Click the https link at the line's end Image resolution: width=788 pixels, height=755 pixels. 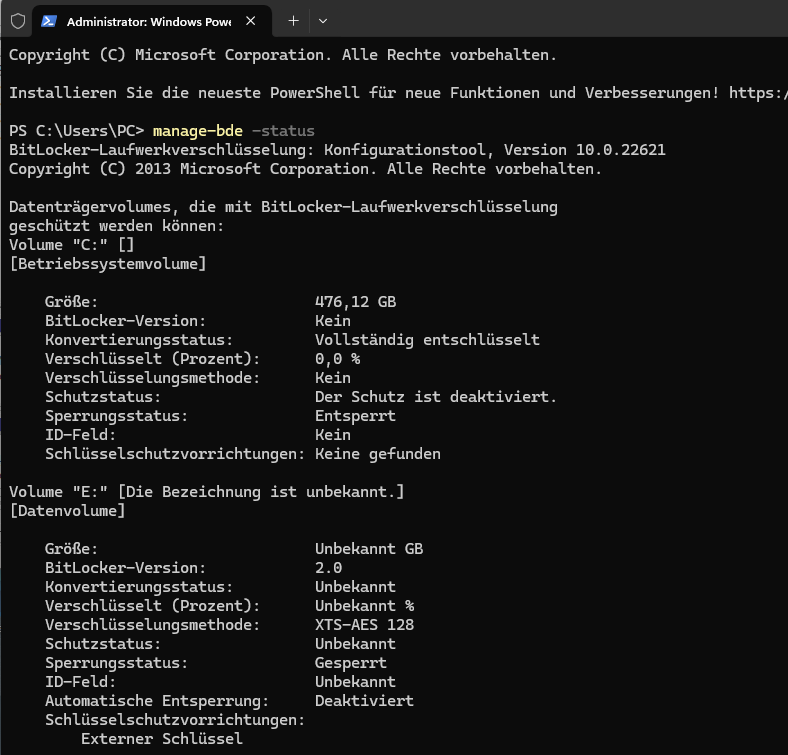pyautogui.click(x=758, y=93)
